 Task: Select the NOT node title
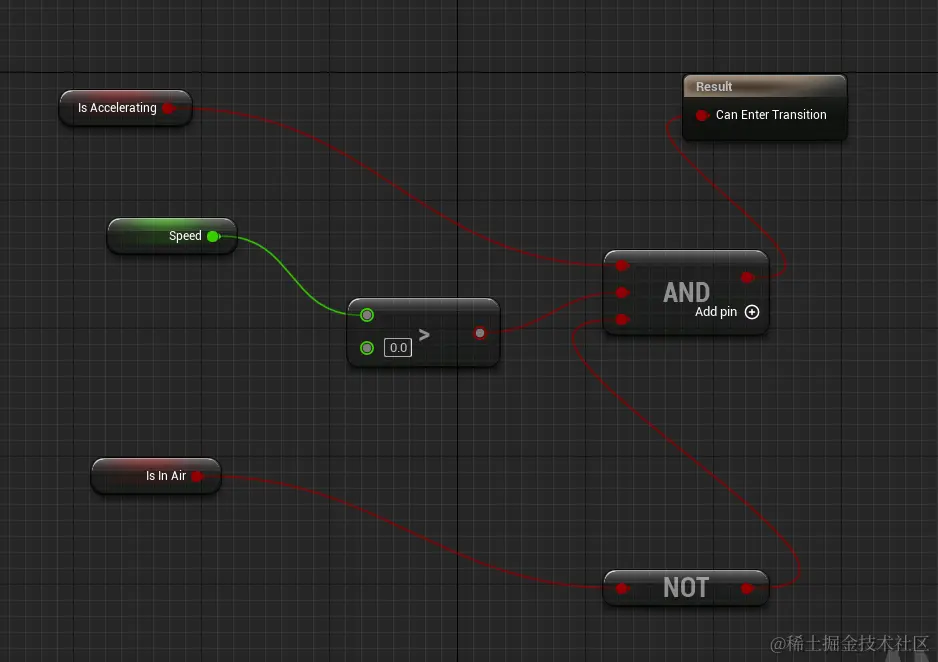pos(686,588)
